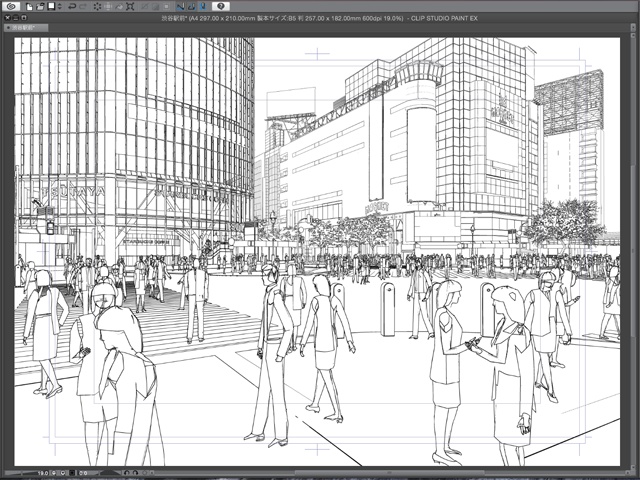Image resolution: width=640 pixels, height=480 pixels.
Task: Rotate canvas right with status bar icon
Action: pos(135,473)
